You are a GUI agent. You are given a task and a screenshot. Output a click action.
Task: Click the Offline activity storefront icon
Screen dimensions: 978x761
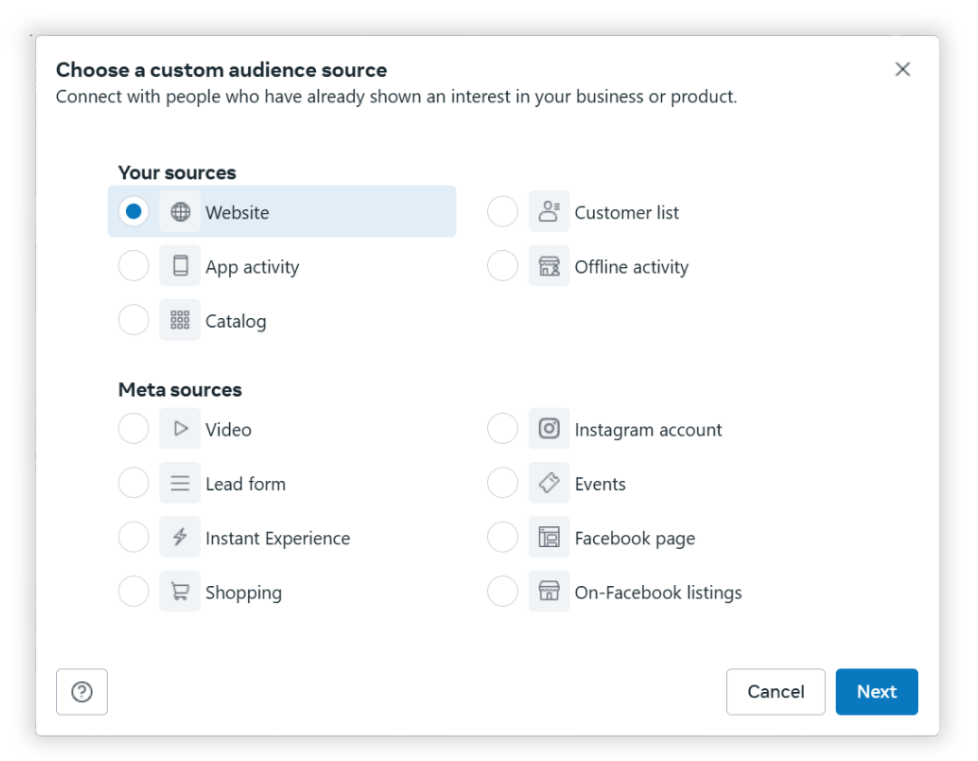click(549, 266)
